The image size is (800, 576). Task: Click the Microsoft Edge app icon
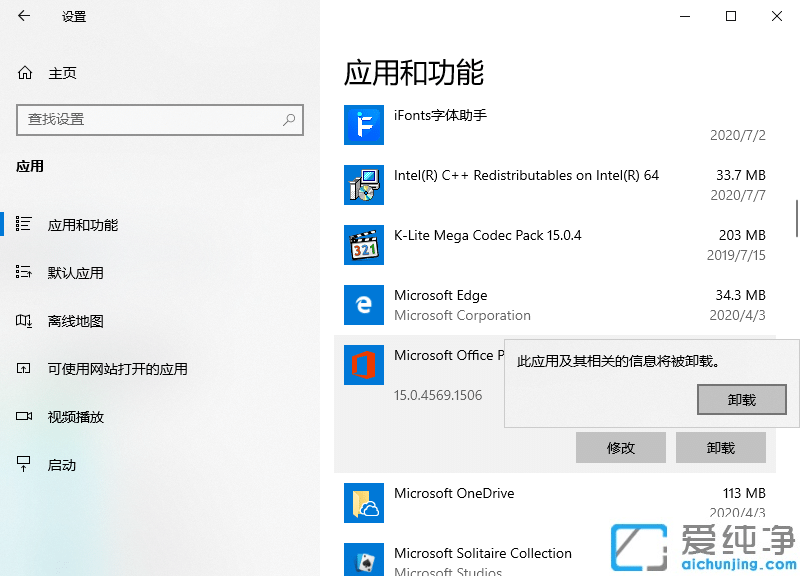point(363,305)
